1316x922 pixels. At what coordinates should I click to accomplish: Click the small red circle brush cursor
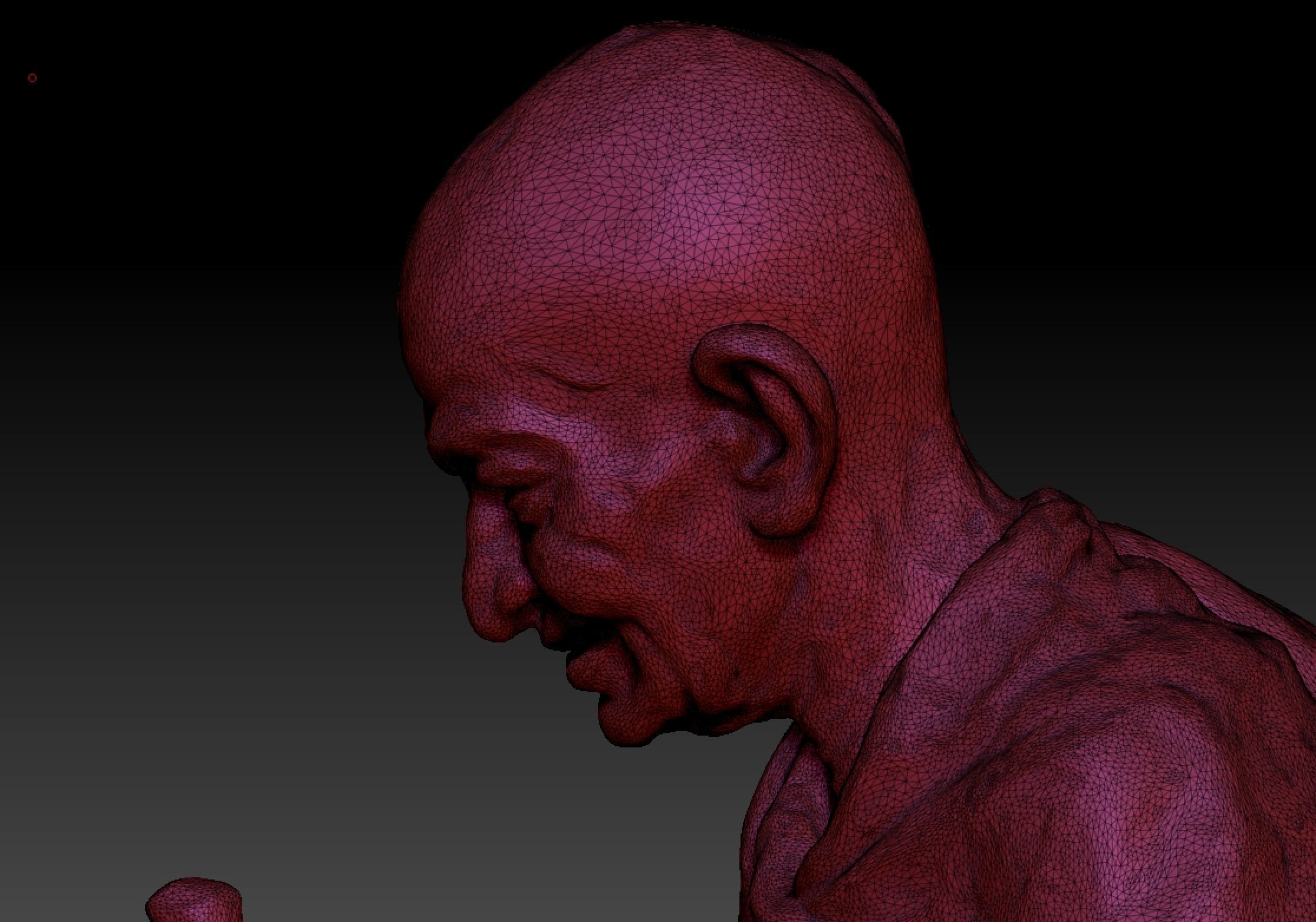[32, 78]
